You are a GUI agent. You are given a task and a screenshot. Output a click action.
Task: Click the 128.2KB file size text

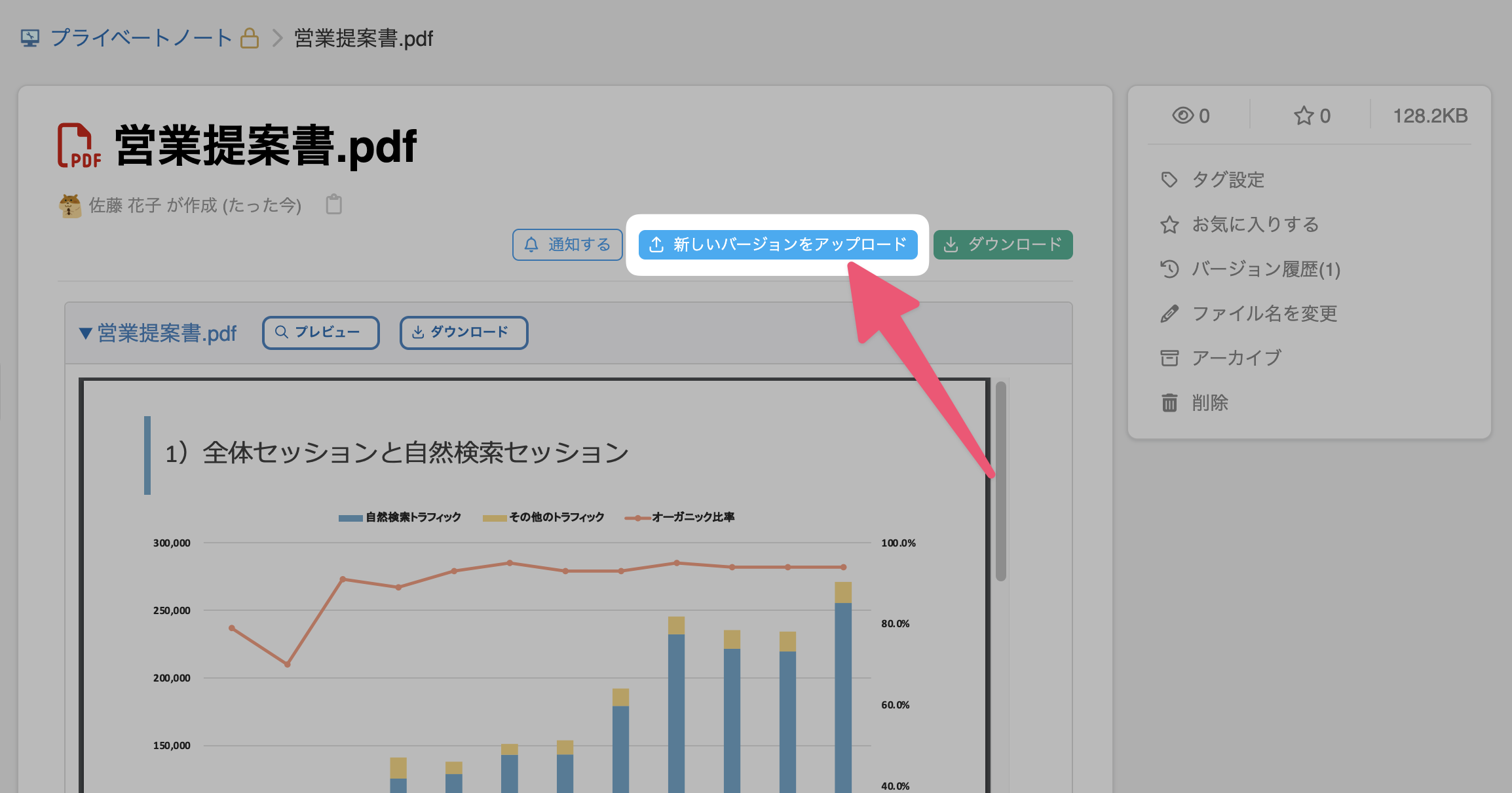coord(1430,116)
